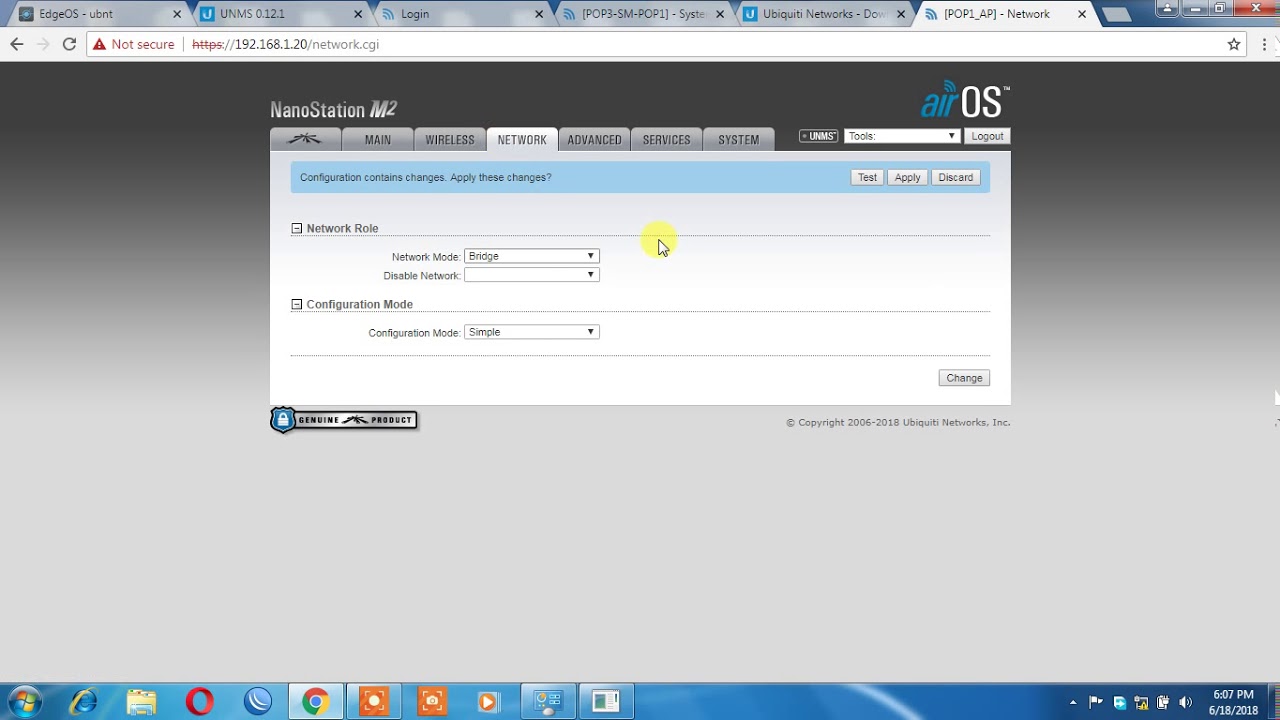
Task: Collapse the Network Role section
Action: tap(296, 228)
